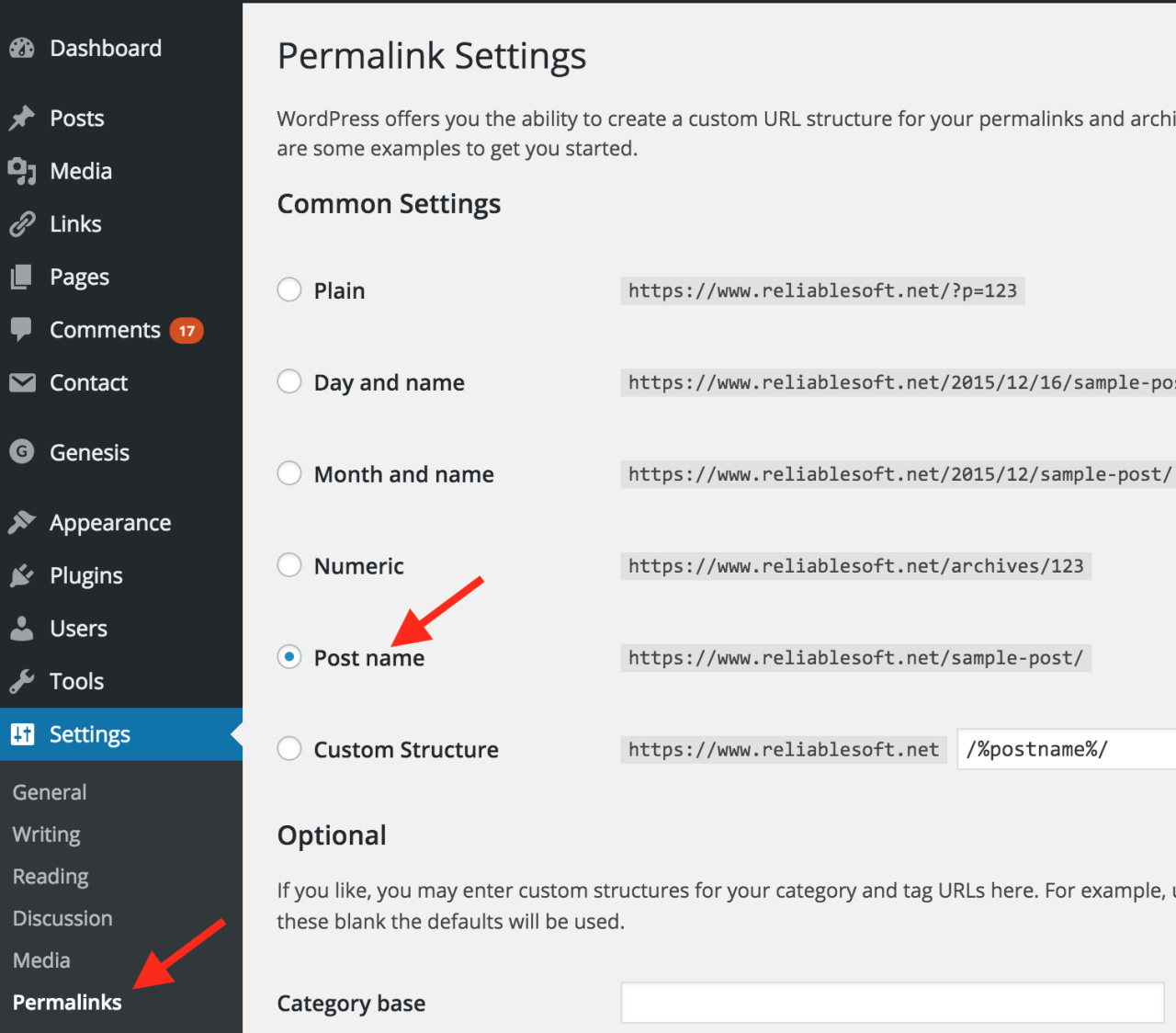The image size is (1176, 1033).
Task: Open Tools via the wrench icon
Action: tap(21, 680)
